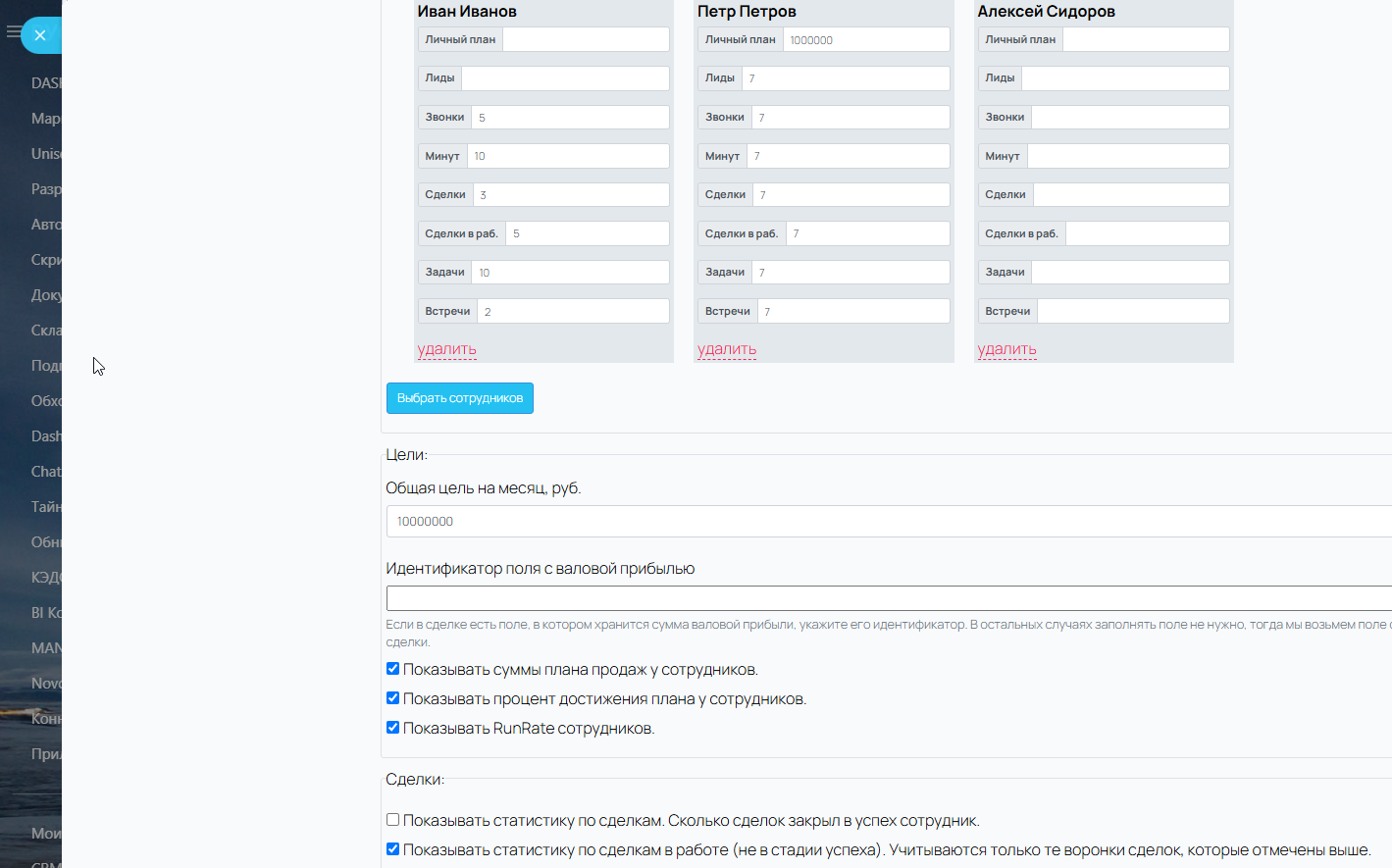Image resolution: width=1392 pixels, height=868 pixels.
Task: Edit Петр Петров's 'Личный план' field
Action: [x=866, y=39]
